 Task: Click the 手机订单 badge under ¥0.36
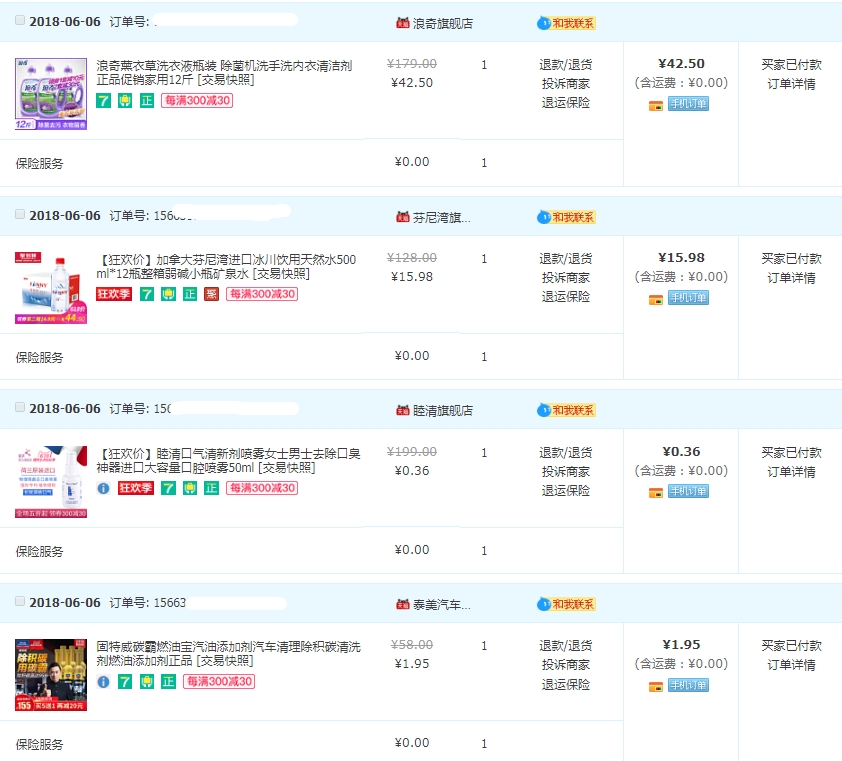tap(688, 491)
